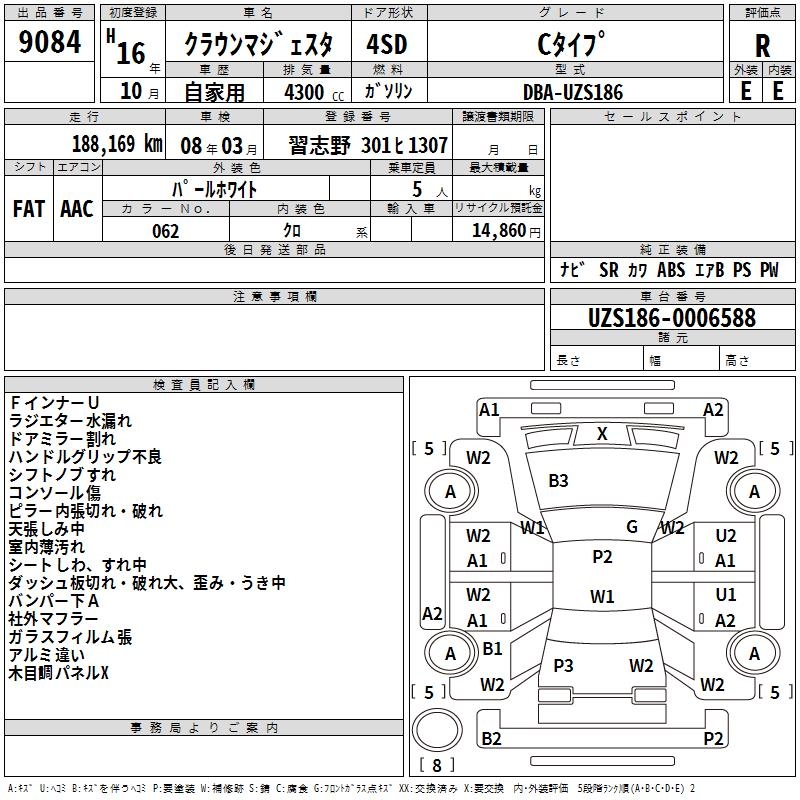800x800 pixels.
Task: Click air conditioner value AAC
Action: pos(77,209)
